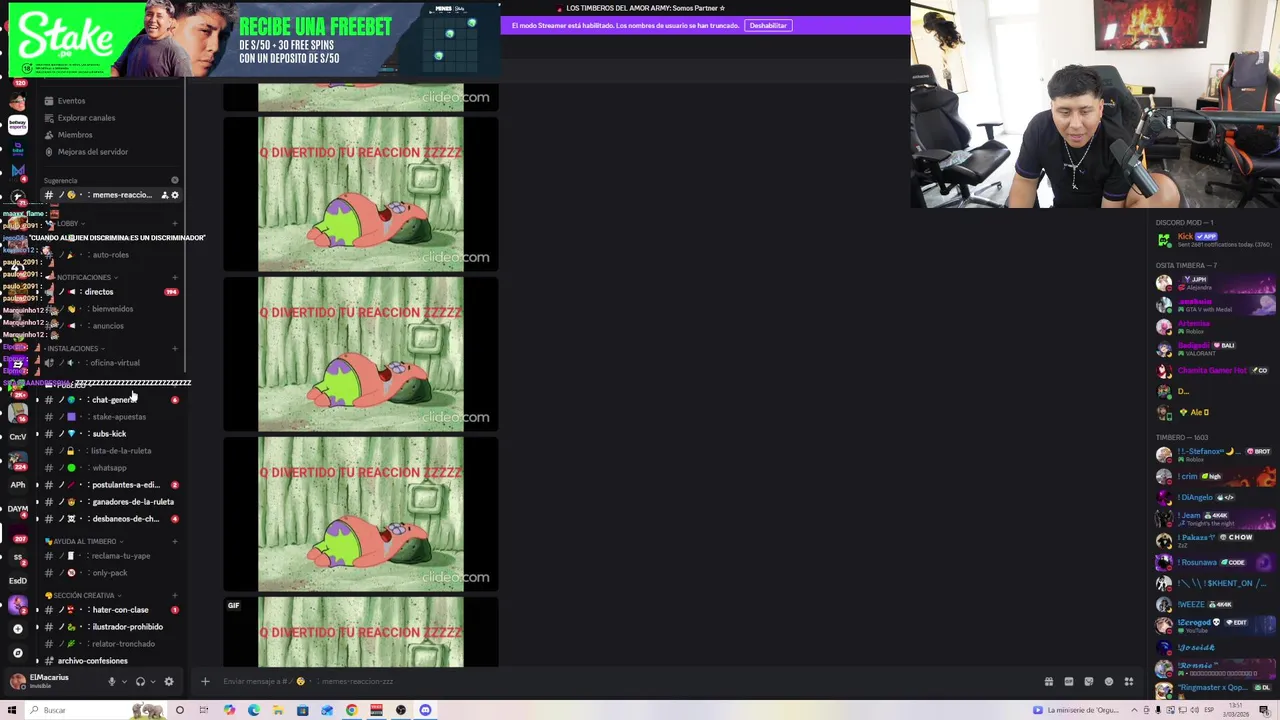Open microphone input options dropdown

pos(124,682)
